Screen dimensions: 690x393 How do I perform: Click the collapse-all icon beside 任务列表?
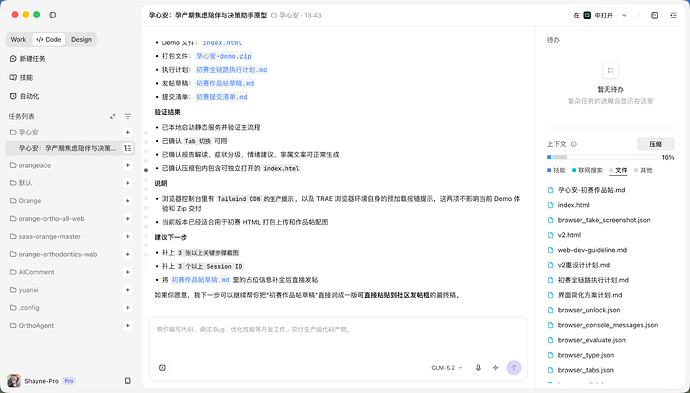coord(113,117)
